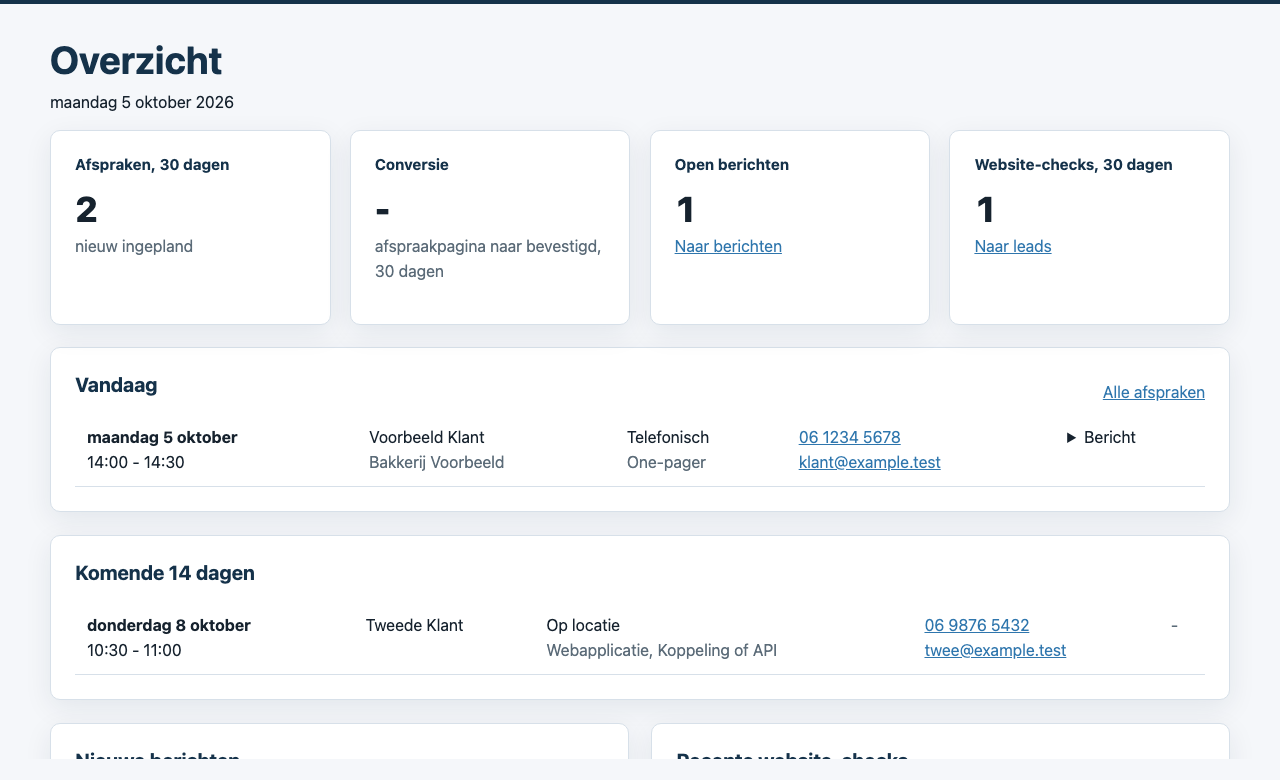Screen dimensions: 1280x780
Task: Click the Vandaag section heading
Action: click(116, 385)
